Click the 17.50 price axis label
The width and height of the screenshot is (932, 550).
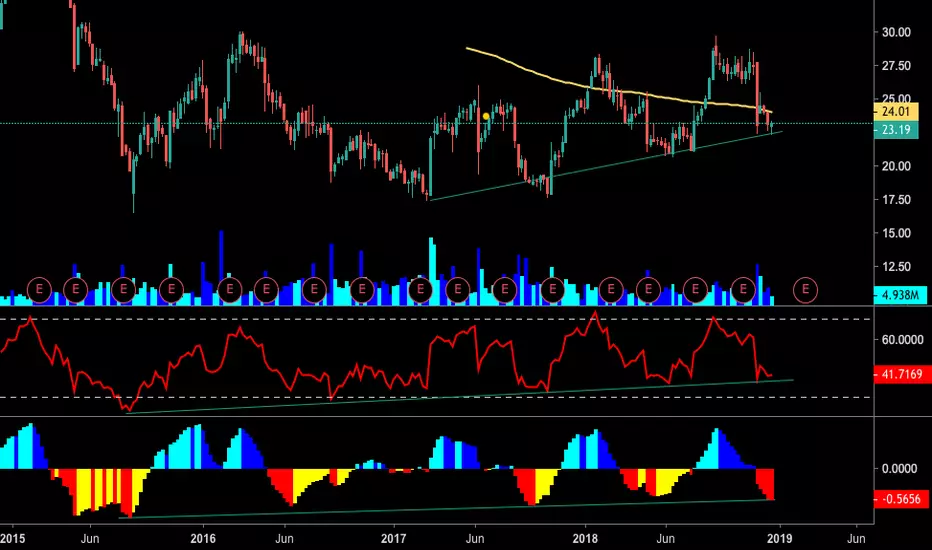896,200
